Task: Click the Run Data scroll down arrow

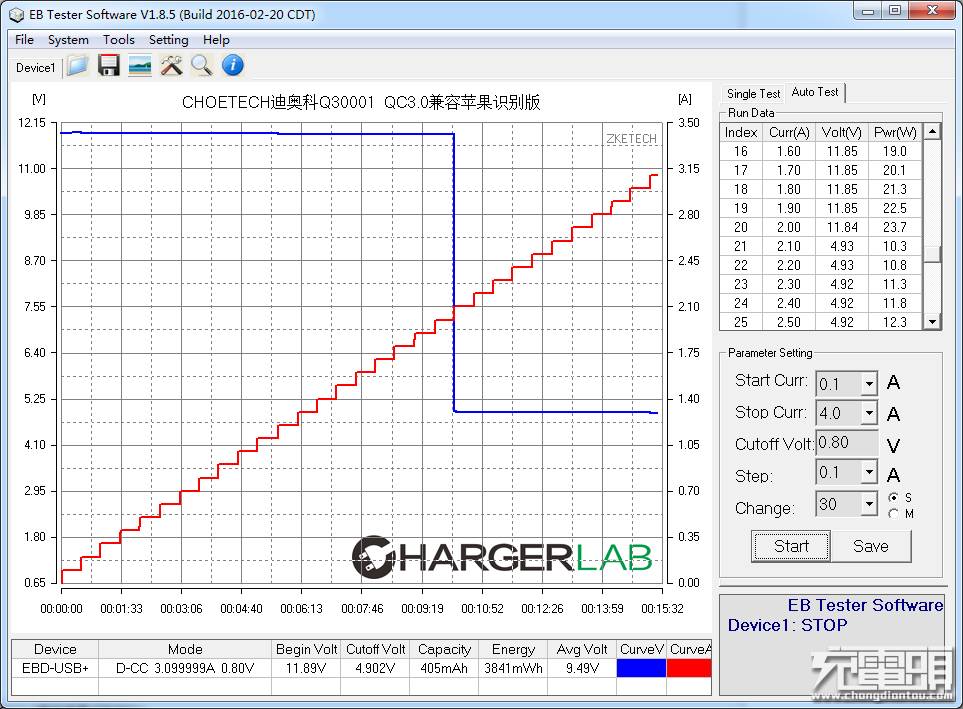Action: click(933, 321)
